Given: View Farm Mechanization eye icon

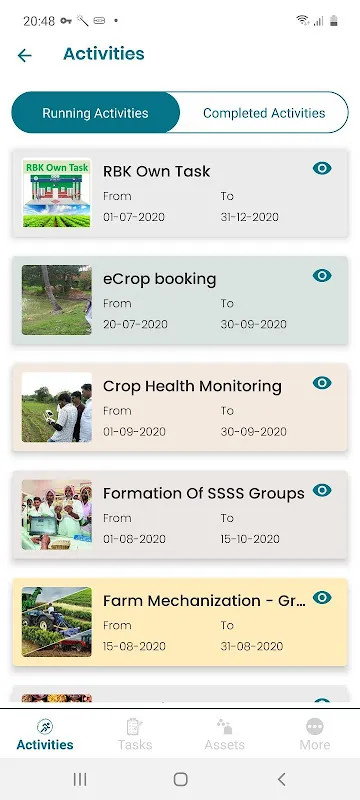Looking at the screenshot, I should pos(322,597).
